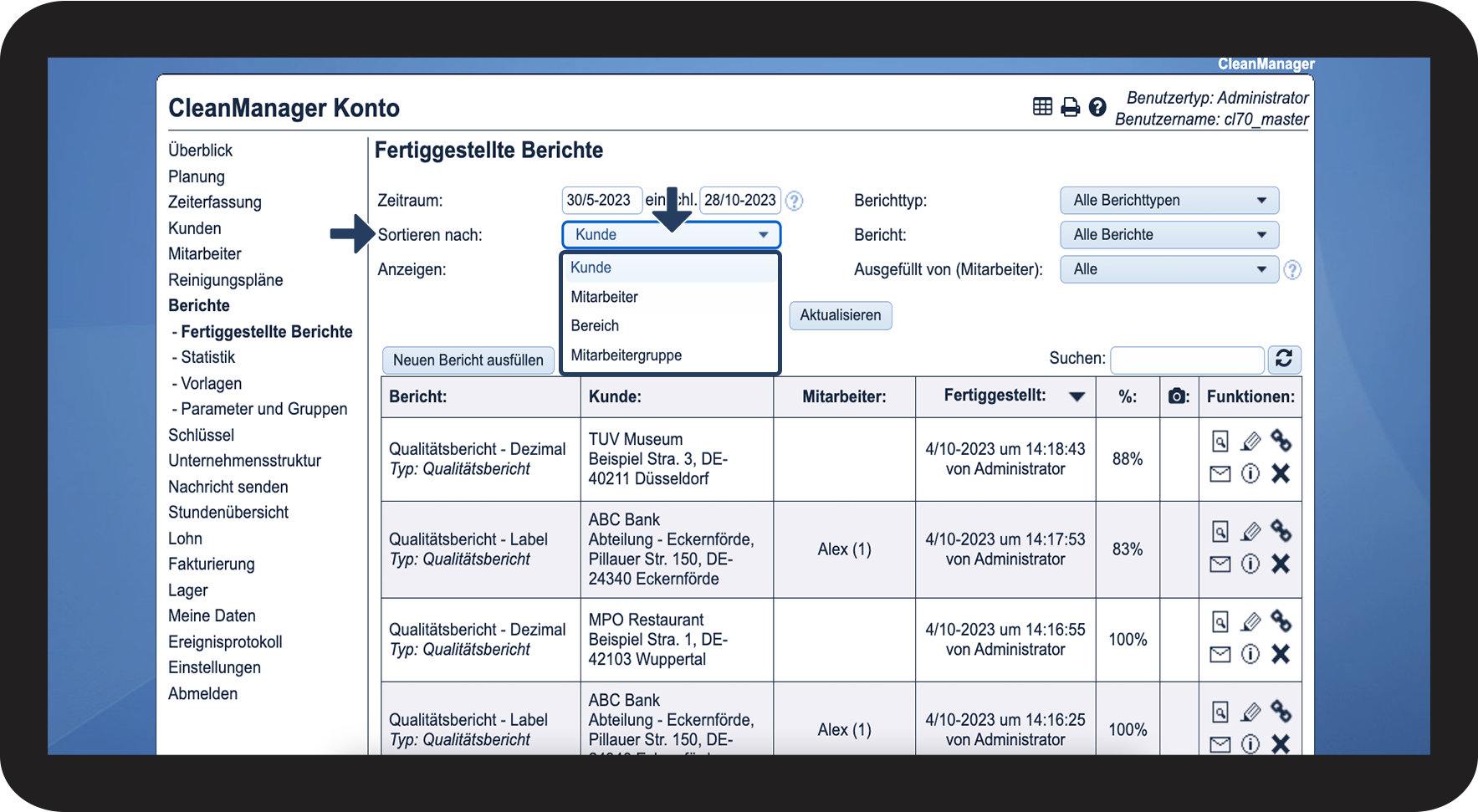Viewport: 1478px width, 812px height.
Task: Open Schlüssel in the sidebar
Action: (202, 435)
